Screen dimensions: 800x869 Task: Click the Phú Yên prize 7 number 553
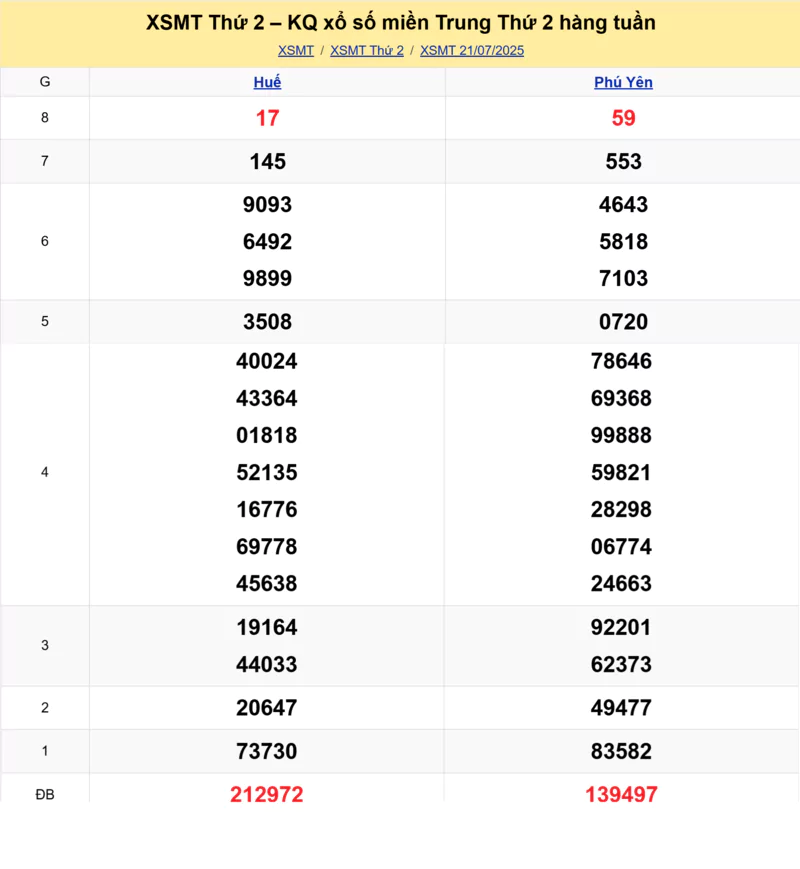(x=623, y=161)
